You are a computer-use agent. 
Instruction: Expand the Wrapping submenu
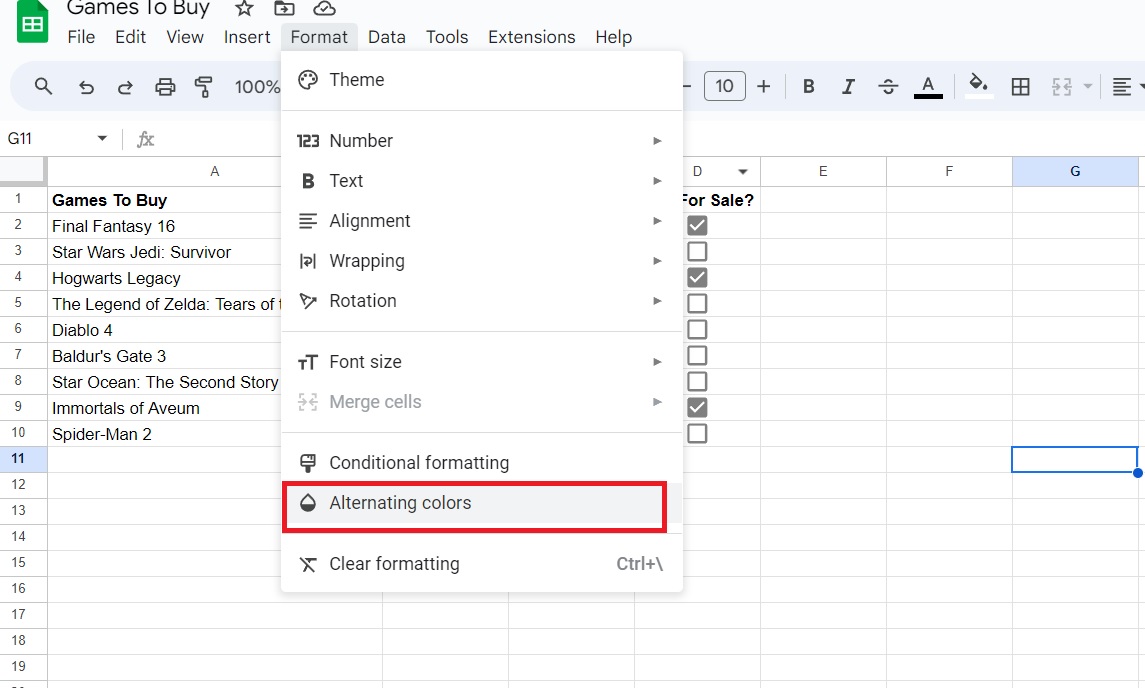(x=482, y=261)
